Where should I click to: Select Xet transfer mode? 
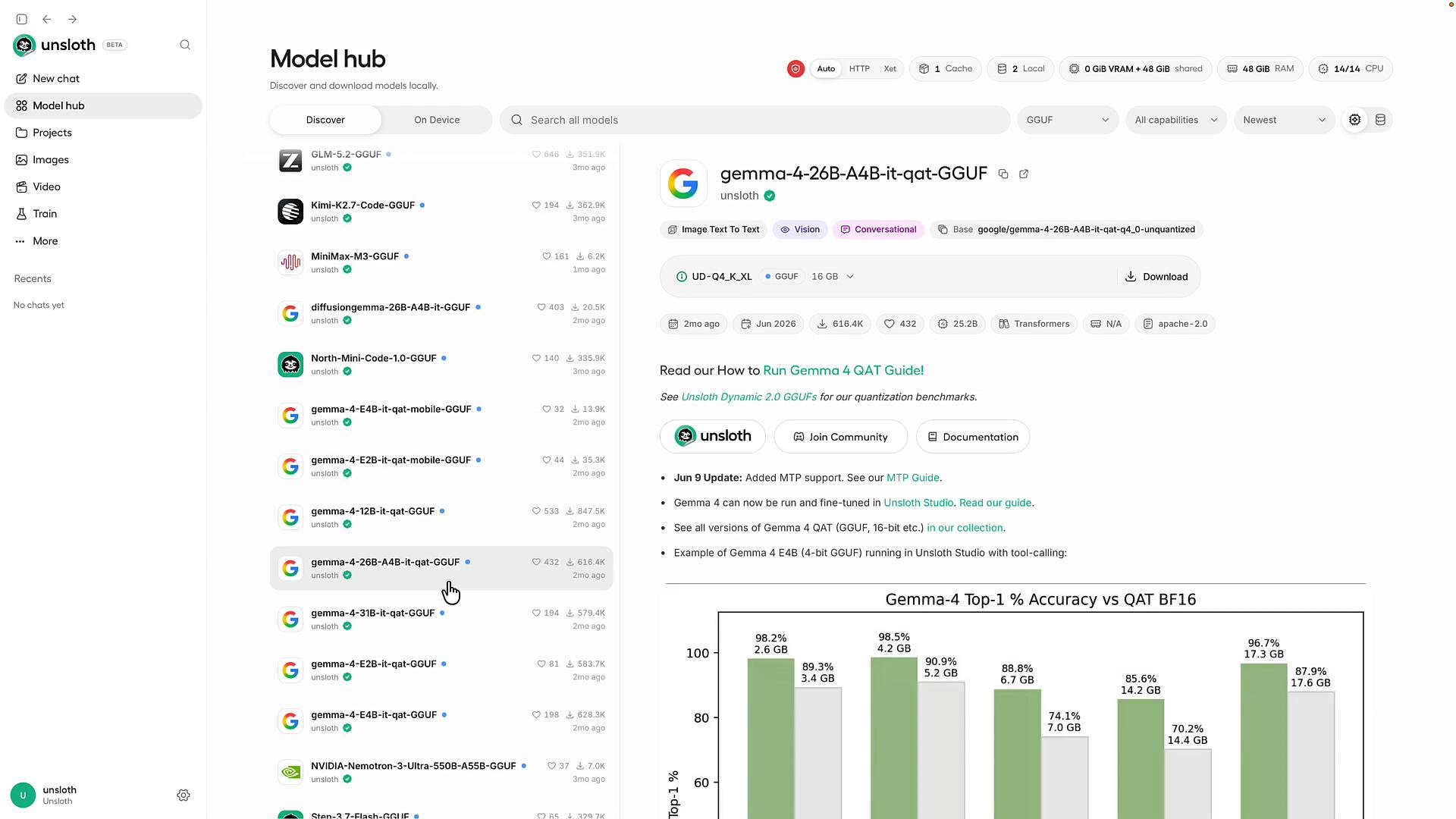pyautogui.click(x=890, y=69)
